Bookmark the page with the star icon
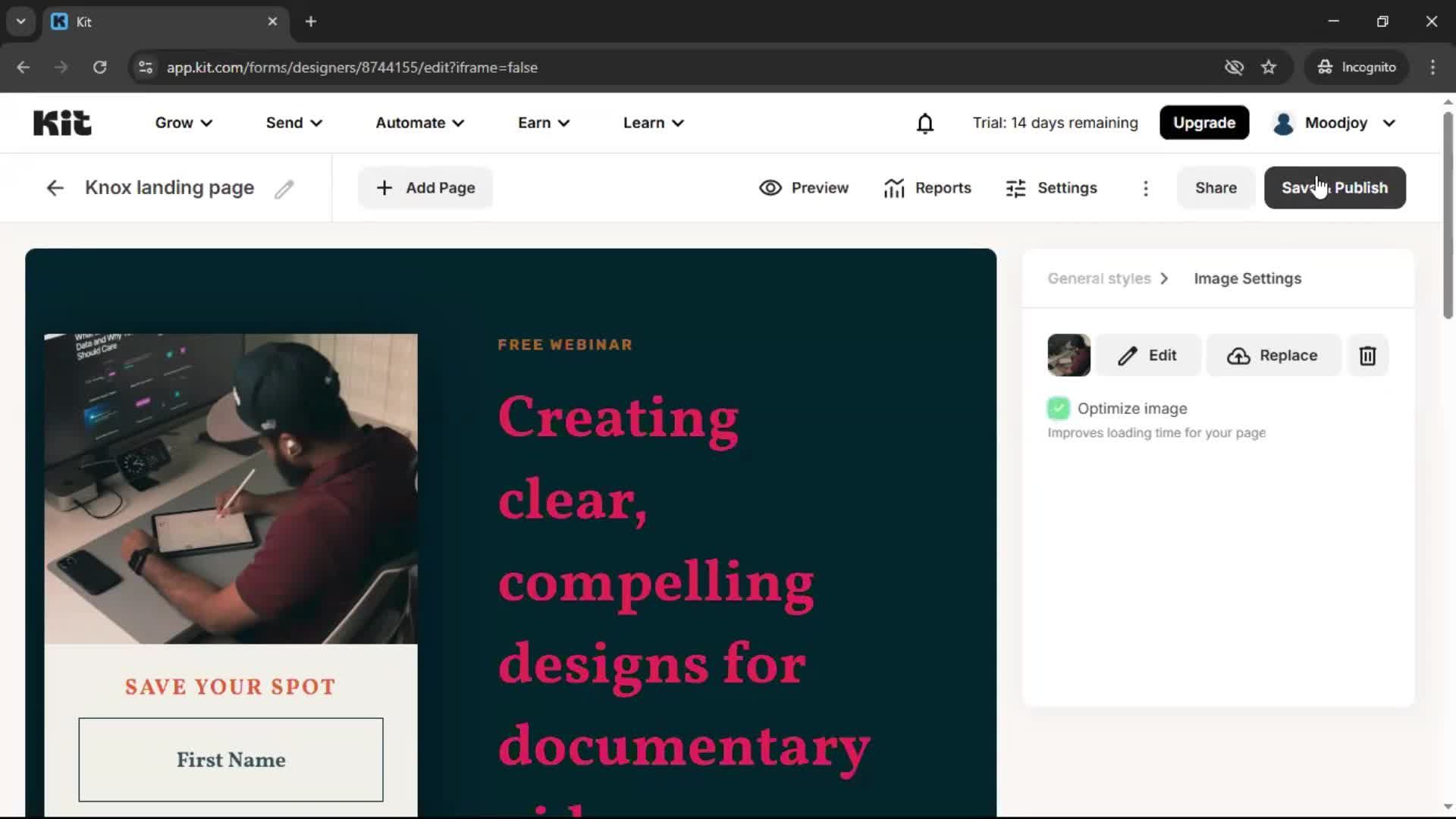Image resolution: width=1456 pixels, height=819 pixels. click(x=1269, y=67)
